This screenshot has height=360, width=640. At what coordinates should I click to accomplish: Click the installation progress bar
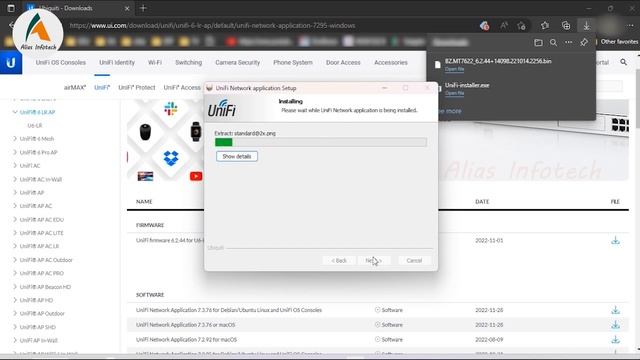321,142
